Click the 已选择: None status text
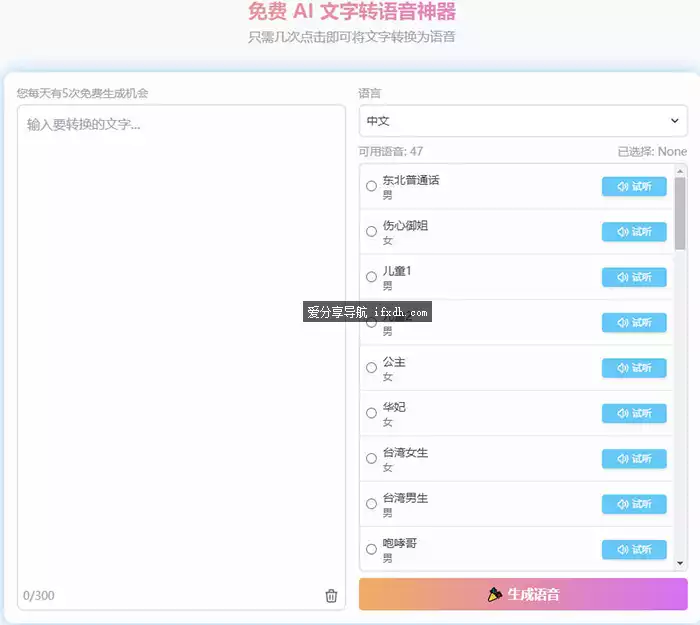The image size is (700, 625). [652, 152]
